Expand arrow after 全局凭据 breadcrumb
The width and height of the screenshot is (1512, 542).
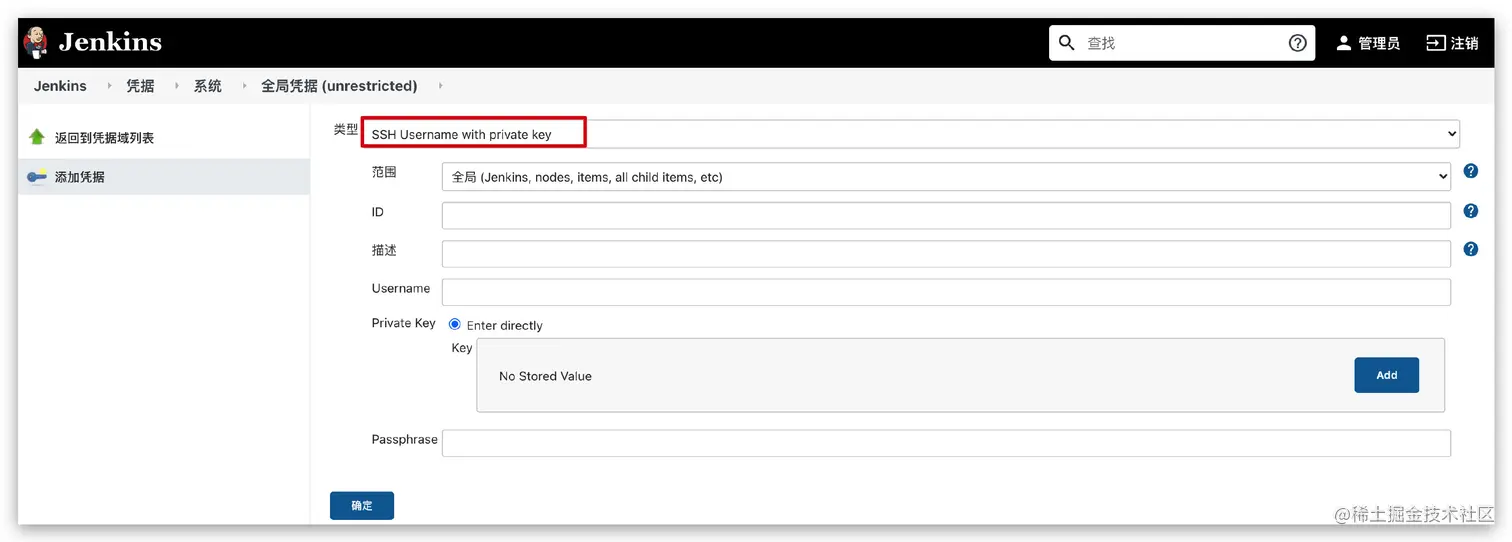(x=440, y=86)
